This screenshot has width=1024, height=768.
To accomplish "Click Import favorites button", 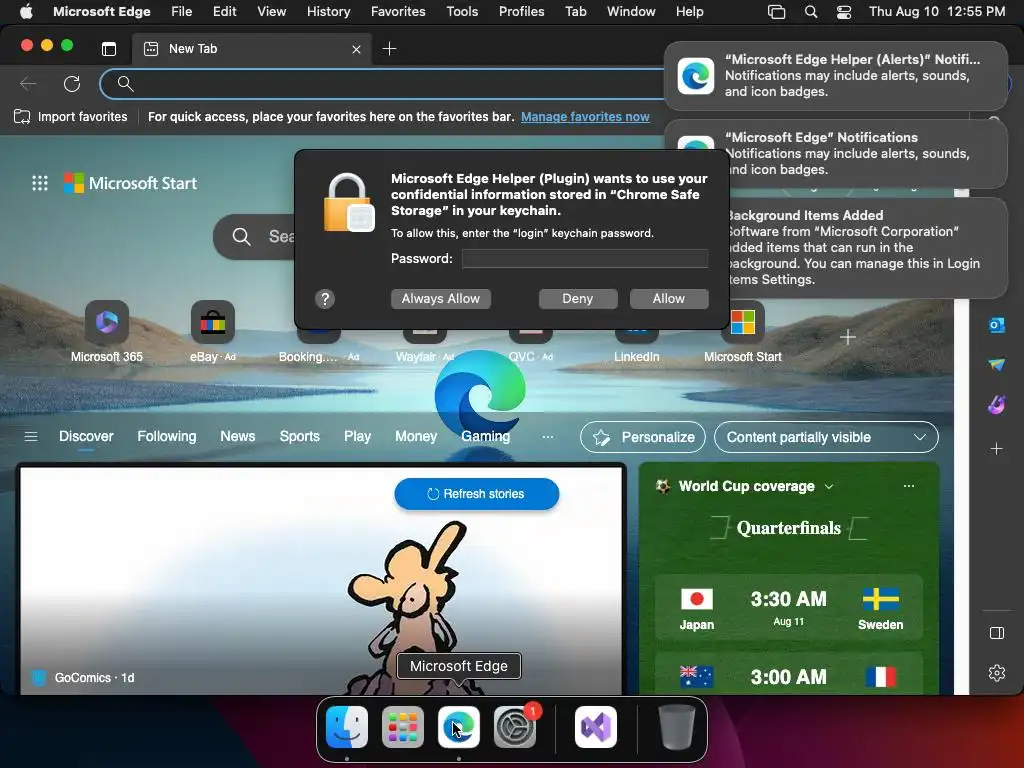I will [71, 117].
